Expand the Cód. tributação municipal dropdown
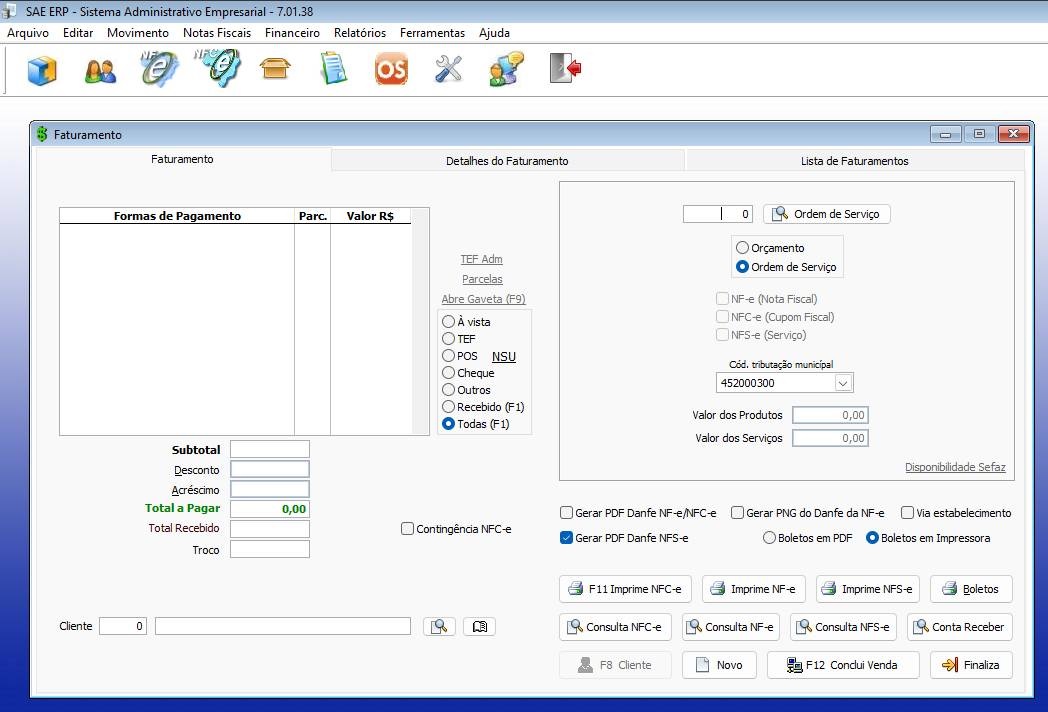 843,383
